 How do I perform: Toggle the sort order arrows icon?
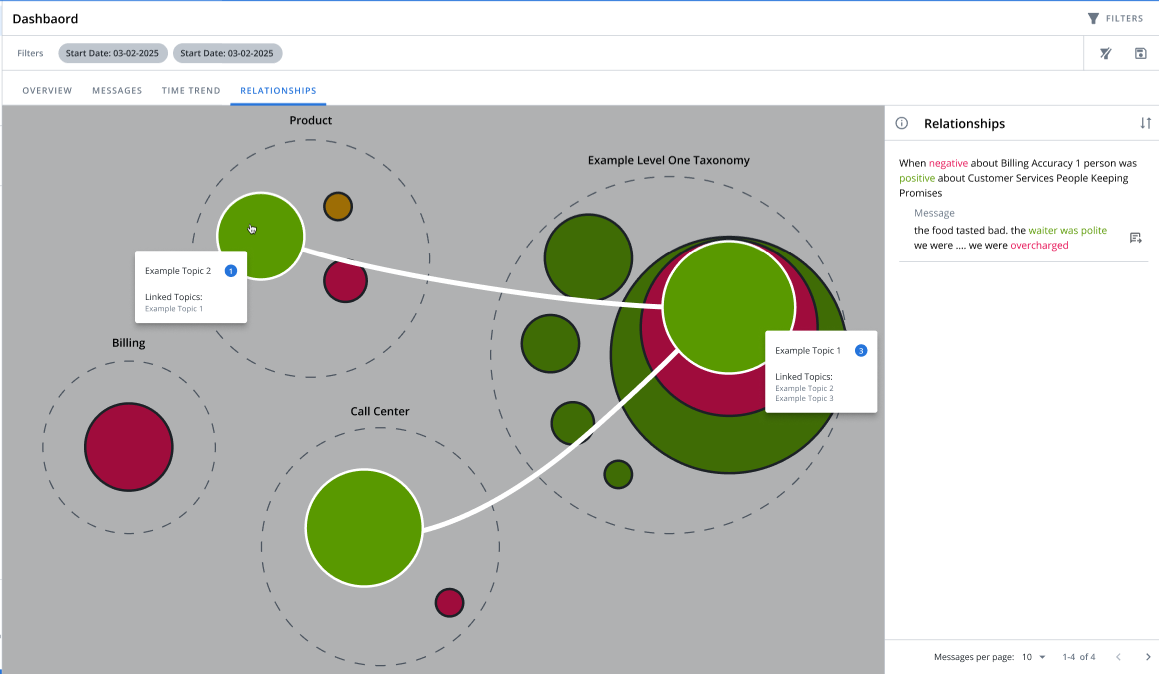1145,123
